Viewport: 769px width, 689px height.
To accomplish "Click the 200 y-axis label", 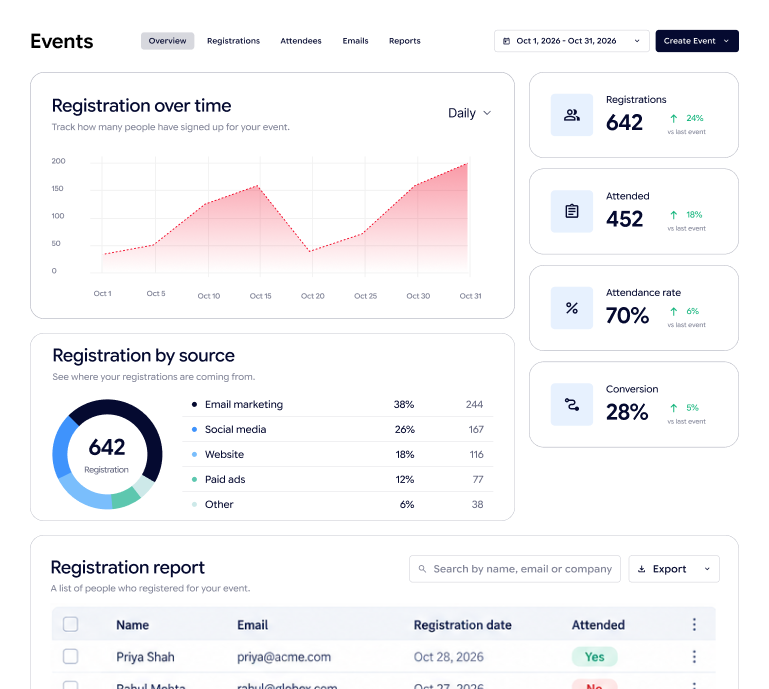I will 58,161.
